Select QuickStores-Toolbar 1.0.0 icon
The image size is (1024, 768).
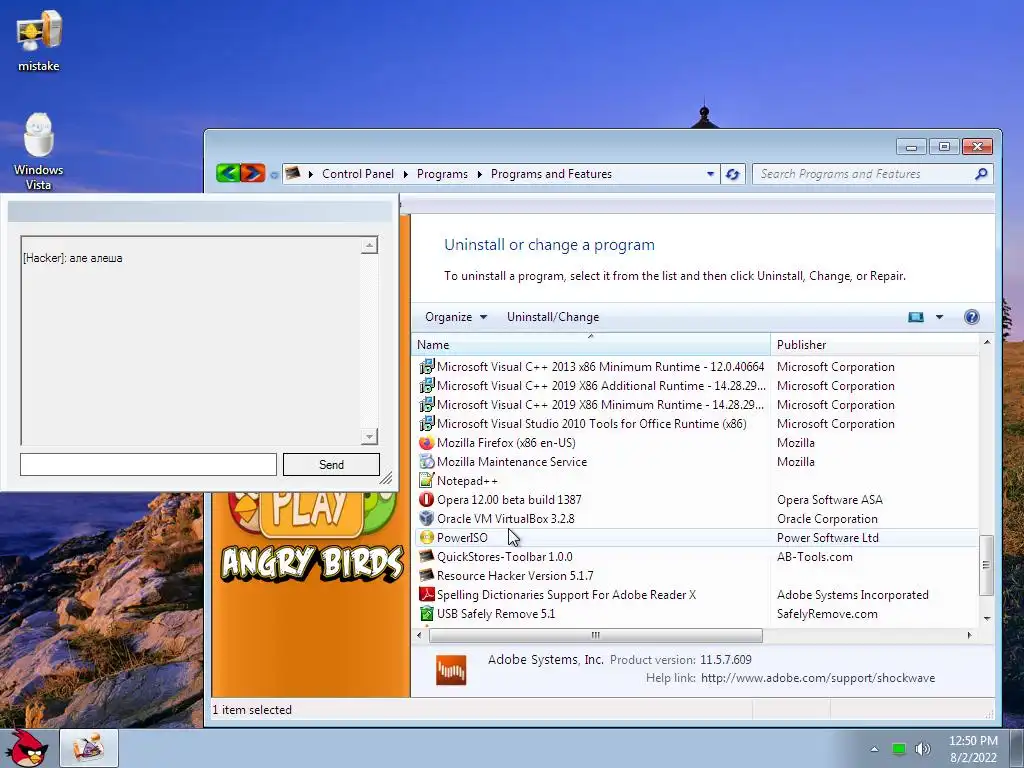coord(426,556)
